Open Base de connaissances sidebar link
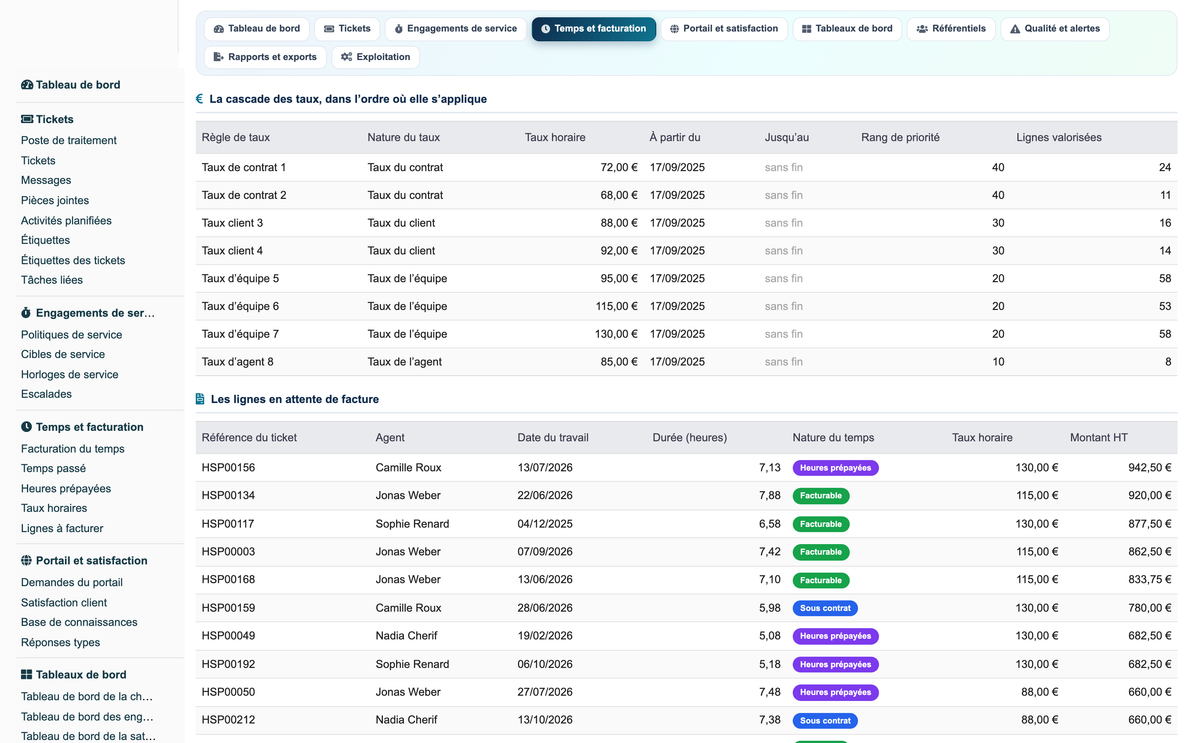 click(79, 623)
